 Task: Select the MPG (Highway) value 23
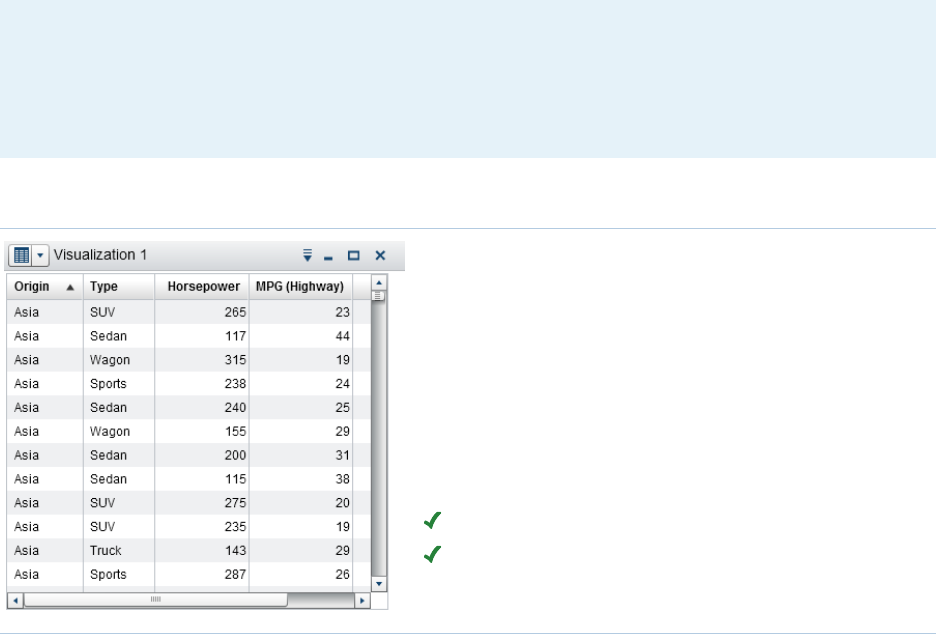click(343, 312)
